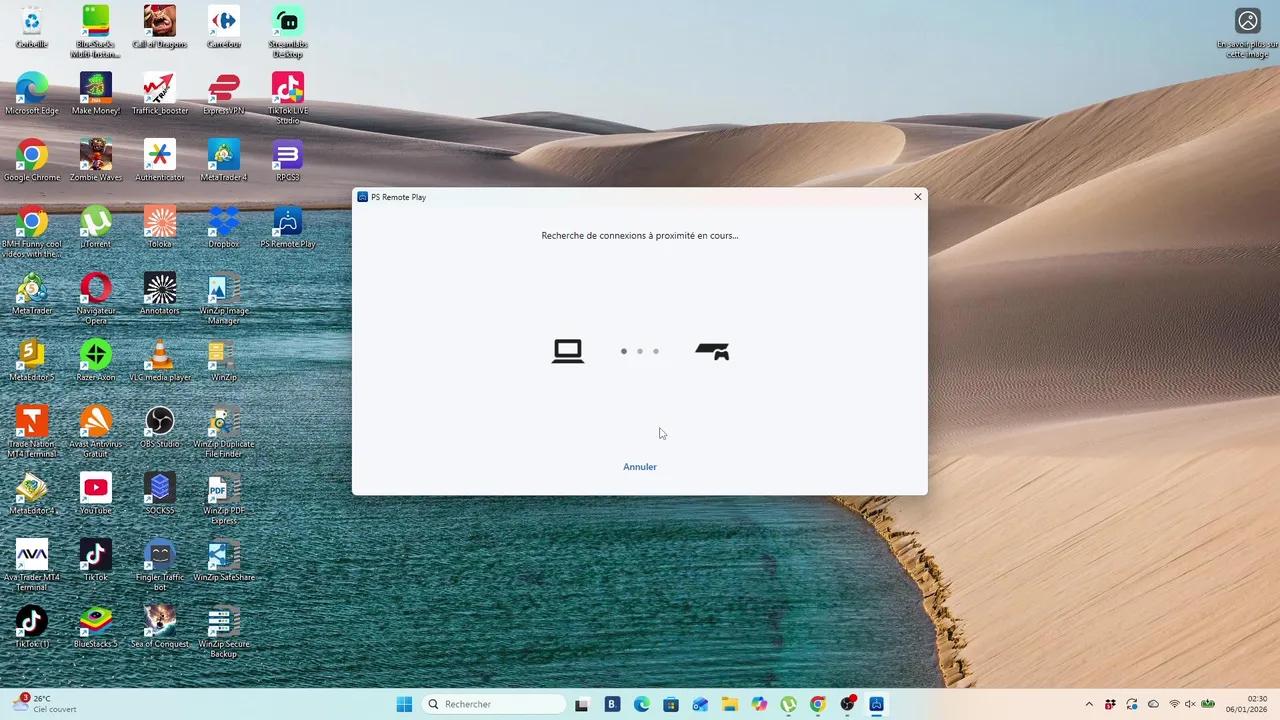
Task: Click the Annuler button in PS Remote Play
Action: (x=639, y=467)
